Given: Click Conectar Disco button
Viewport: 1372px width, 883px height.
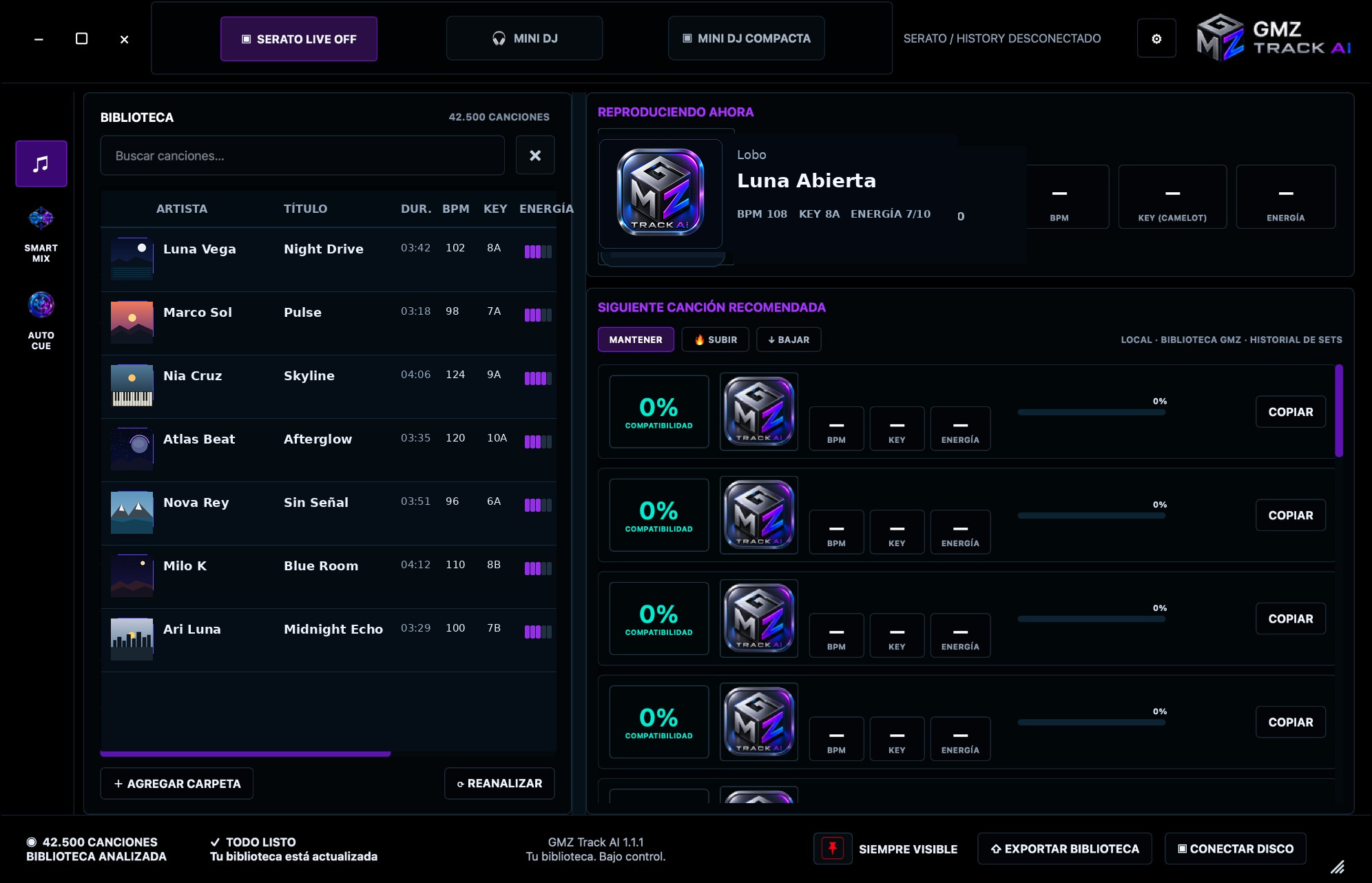Looking at the screenshot, I should pos(1236,849).
